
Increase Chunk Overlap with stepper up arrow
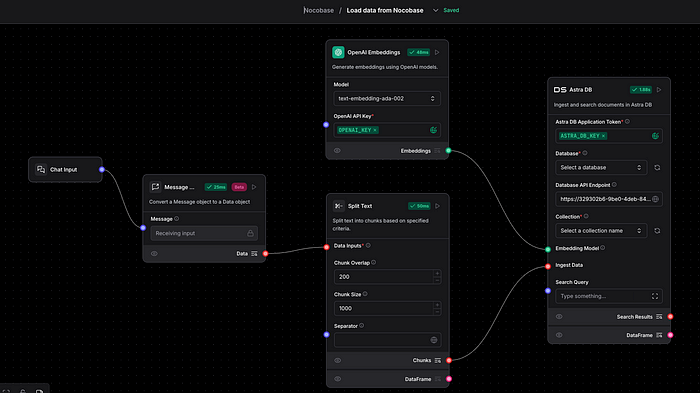(437, 273)
